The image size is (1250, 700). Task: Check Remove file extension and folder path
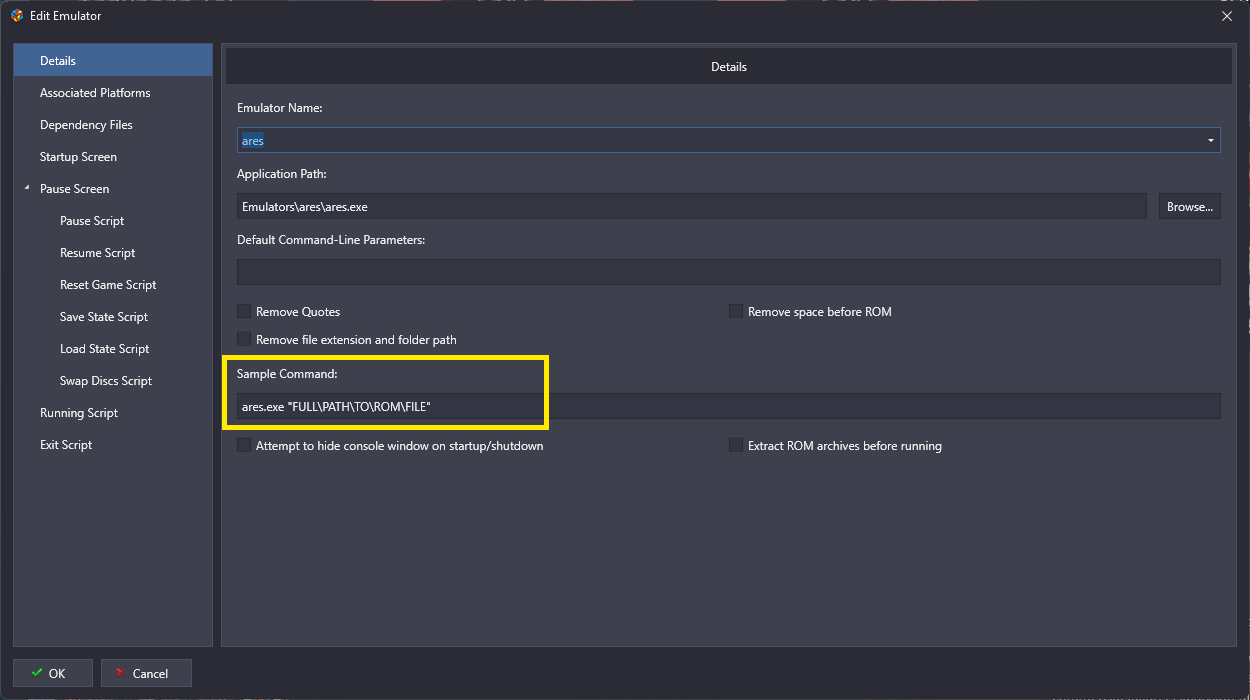[x=244, y=340]
